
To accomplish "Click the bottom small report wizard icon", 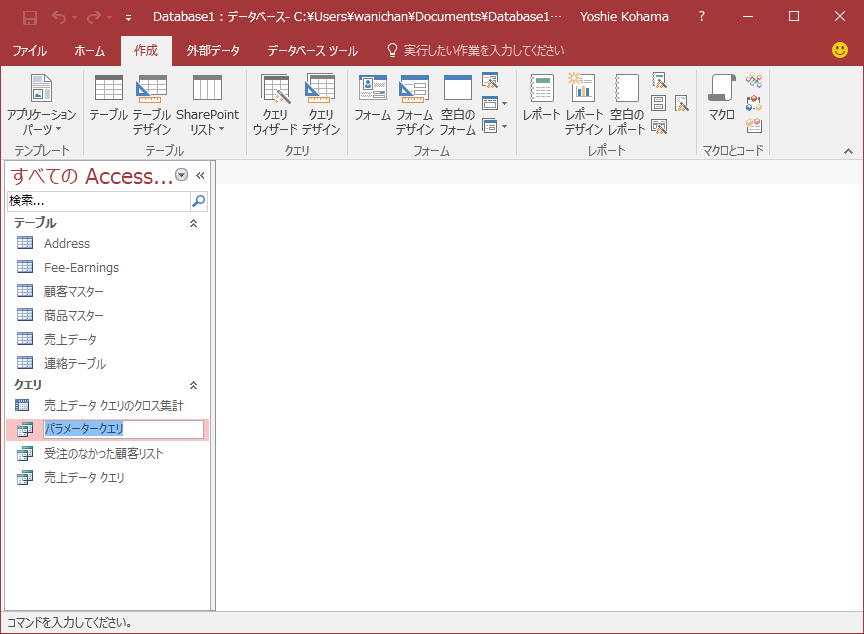I will 659,126.
